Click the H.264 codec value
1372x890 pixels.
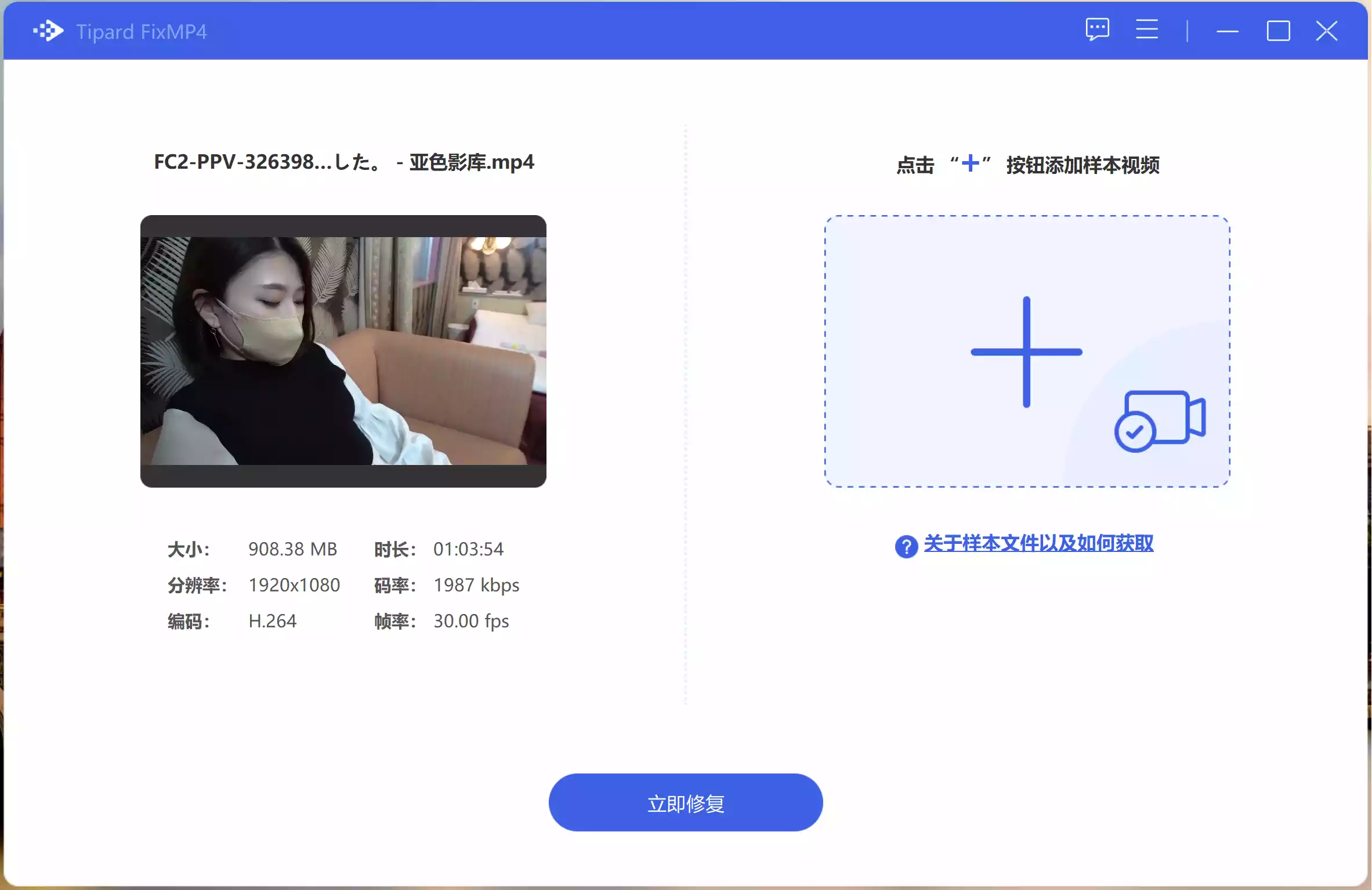(272, 621)
